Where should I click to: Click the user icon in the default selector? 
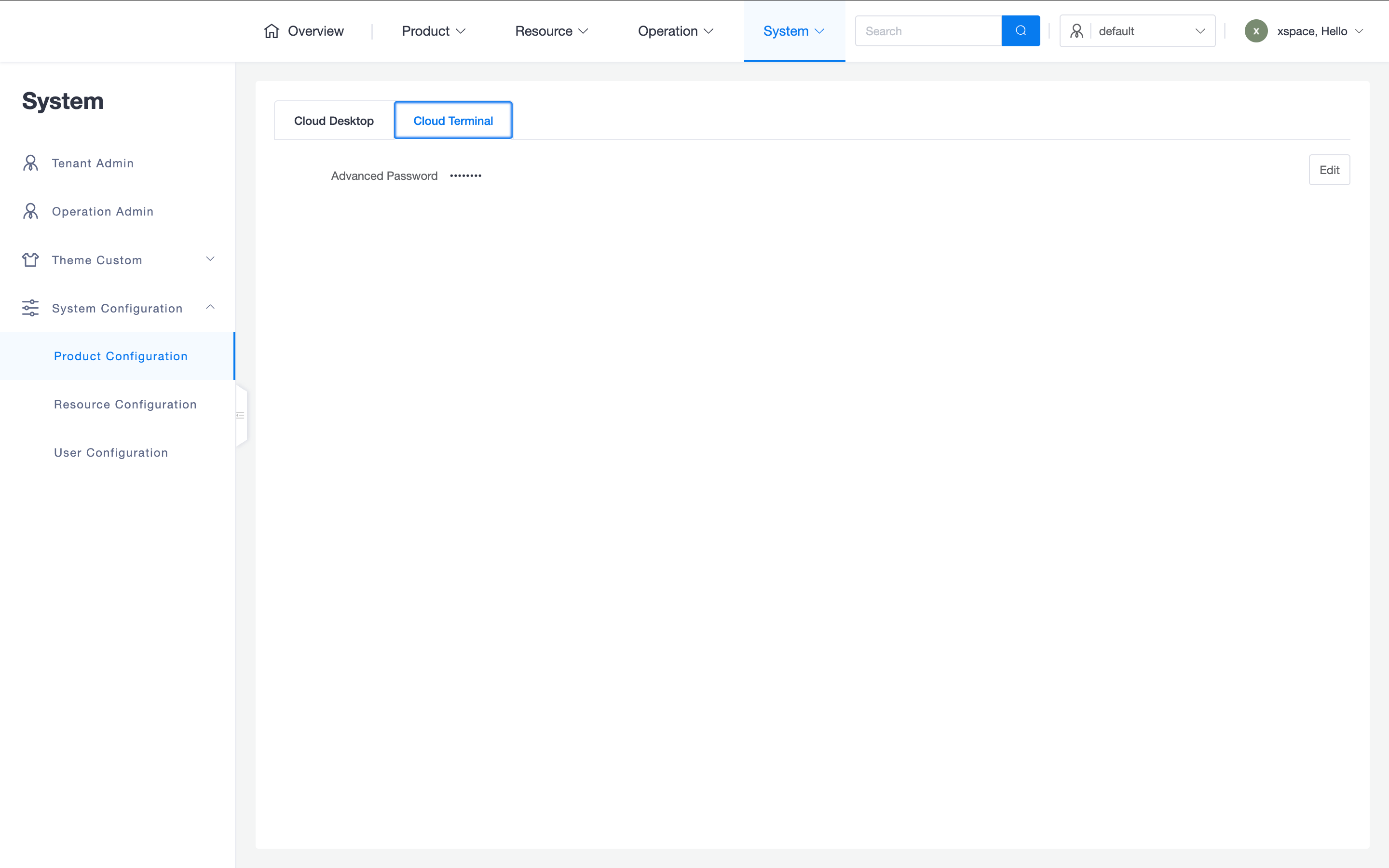(1077, 31)
